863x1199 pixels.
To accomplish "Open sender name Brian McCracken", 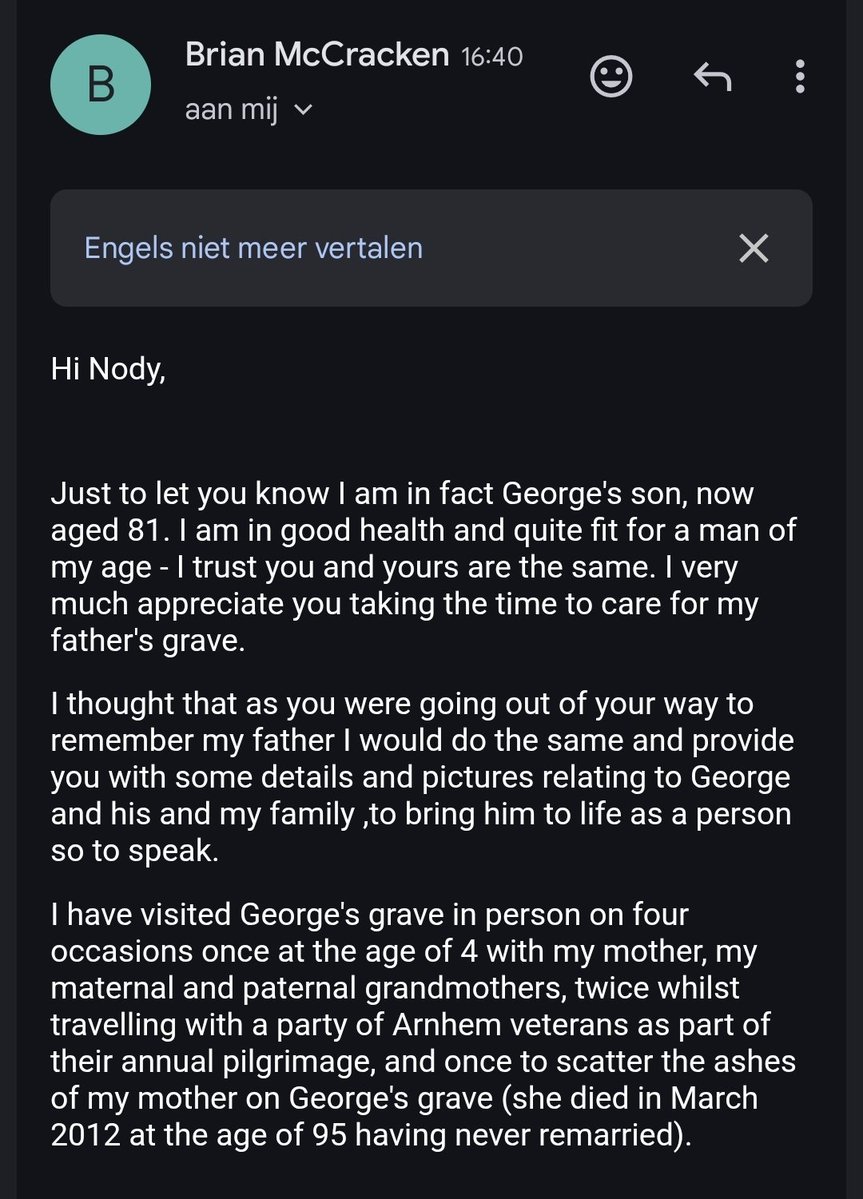I will [316, 54].
